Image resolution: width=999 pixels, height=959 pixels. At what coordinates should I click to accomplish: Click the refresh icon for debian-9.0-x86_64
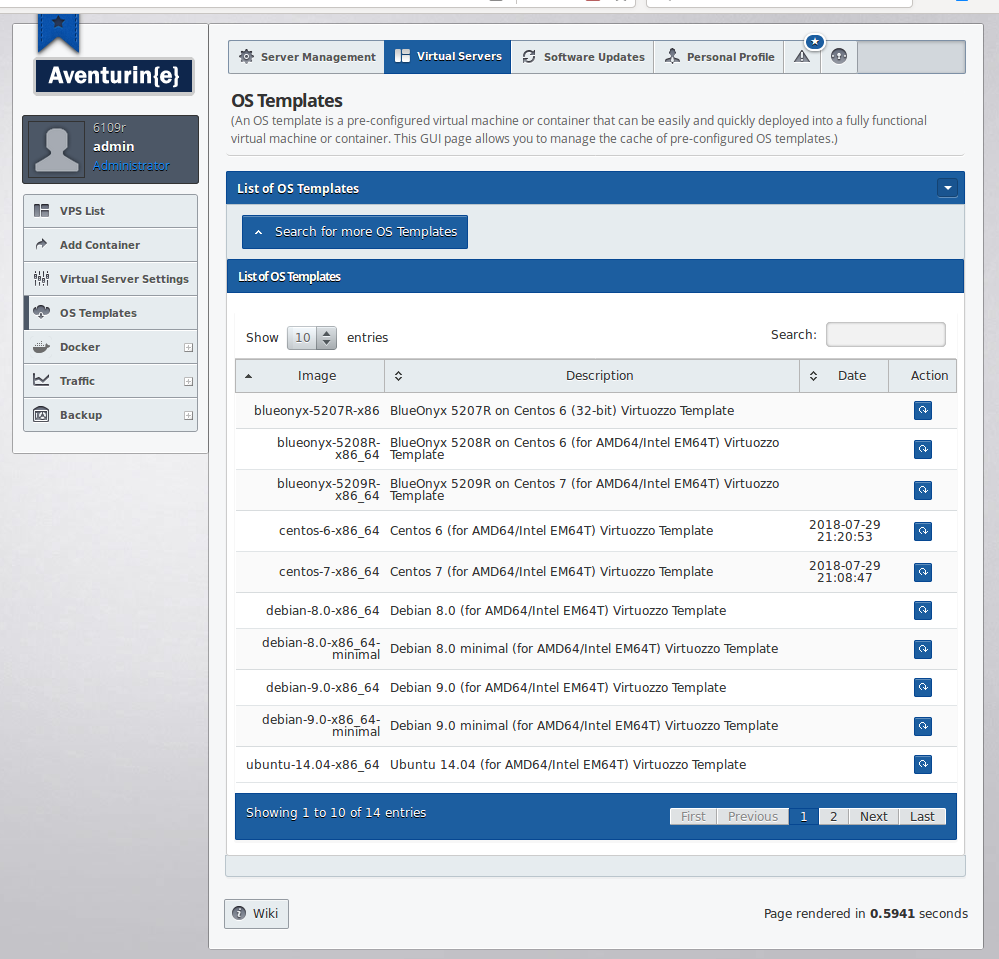[x=923, y=687]
